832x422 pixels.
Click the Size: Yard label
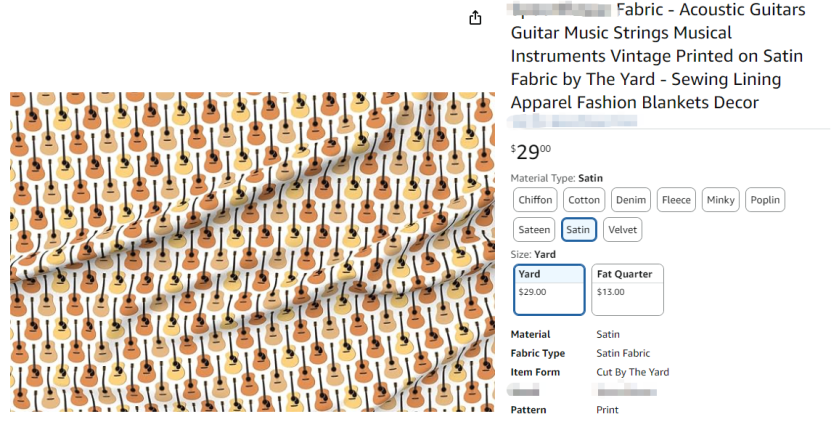(x=533, y=254)
